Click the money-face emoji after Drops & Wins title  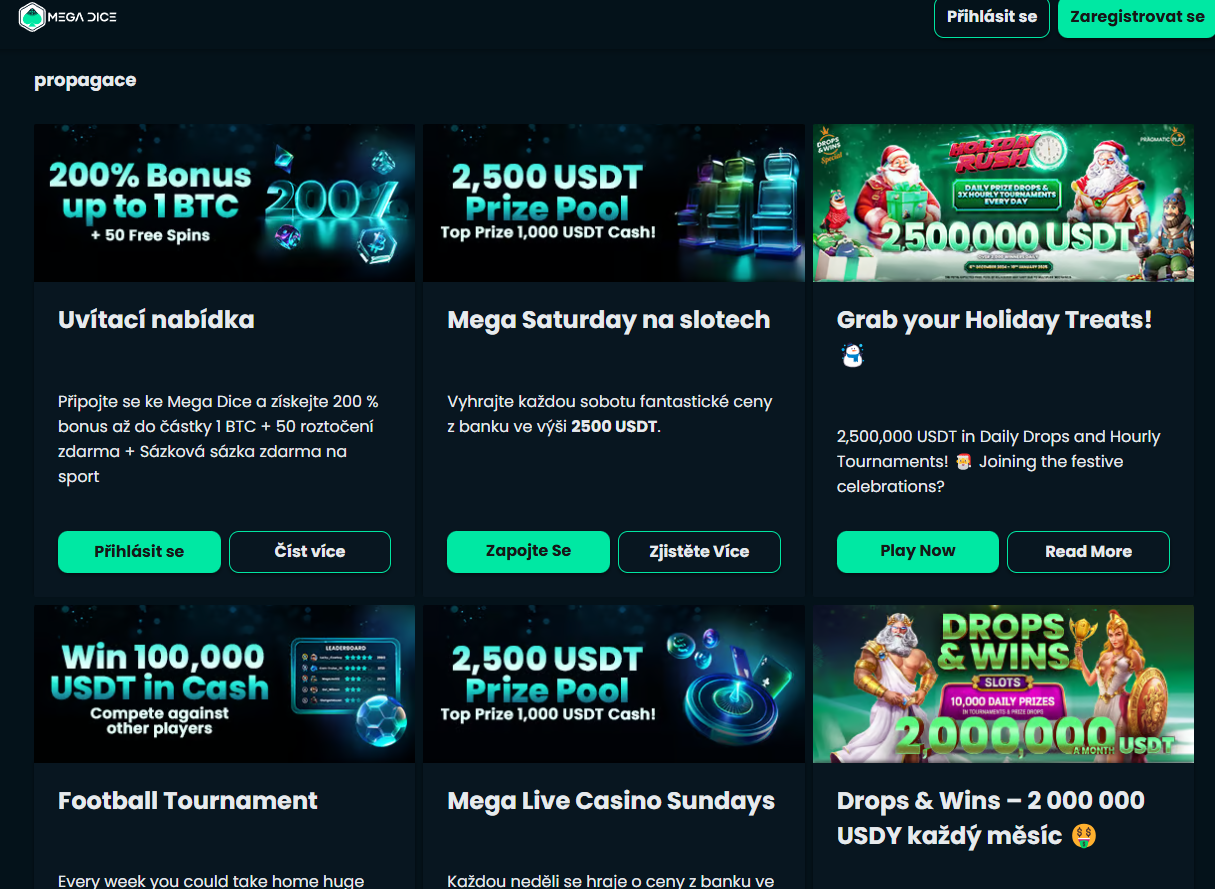pyautogui.click(x=1083, y=835)
